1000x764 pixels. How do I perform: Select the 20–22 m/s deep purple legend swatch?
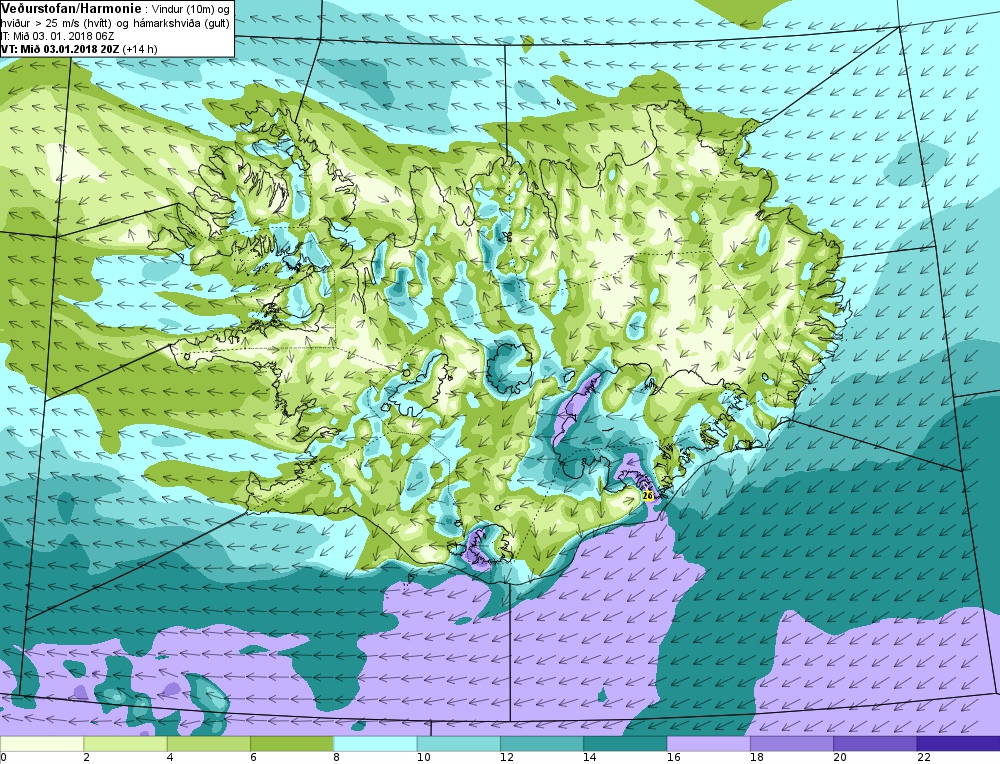click(x=875, y=744)
